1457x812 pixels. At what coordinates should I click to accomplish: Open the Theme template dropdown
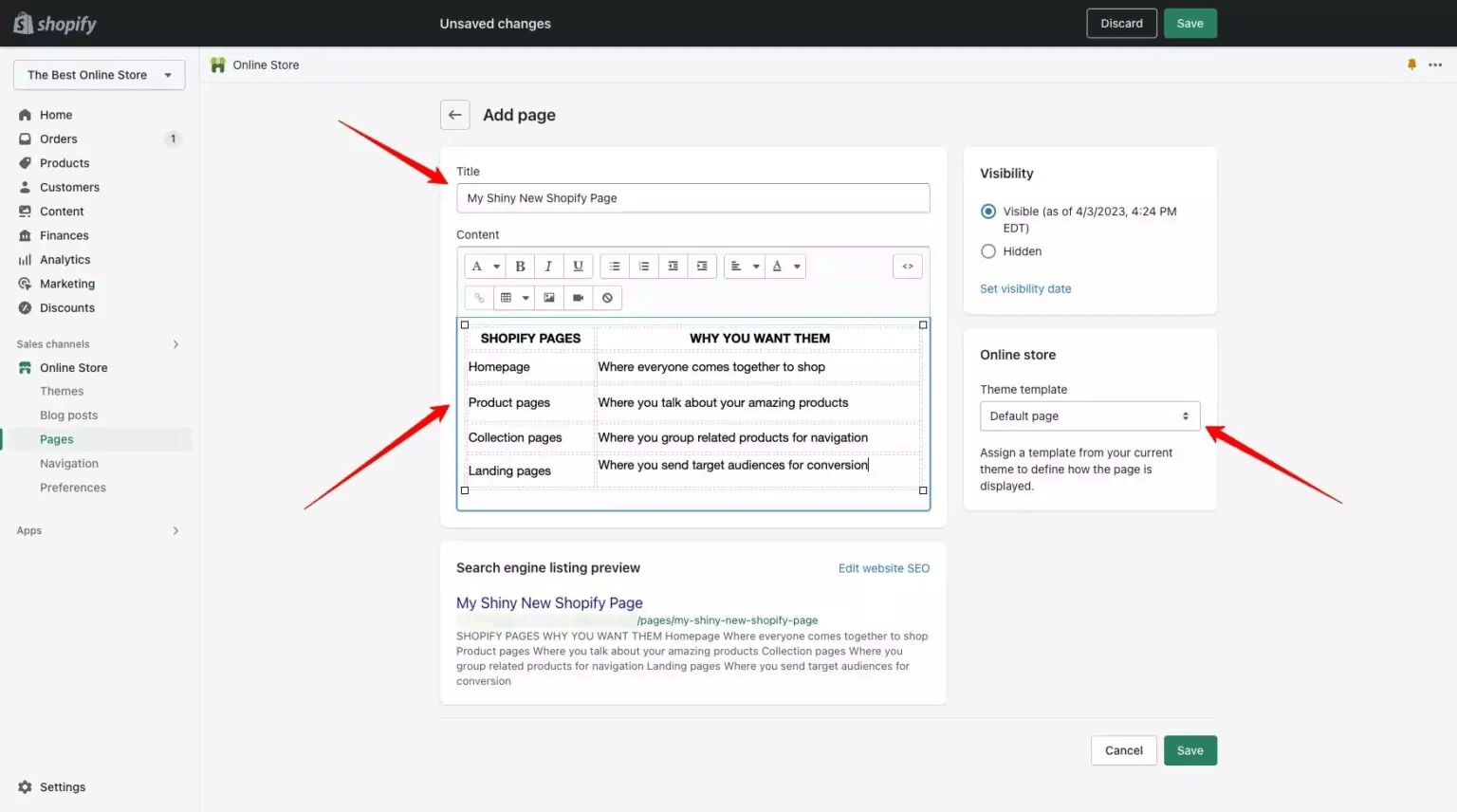click(1088, 415)
